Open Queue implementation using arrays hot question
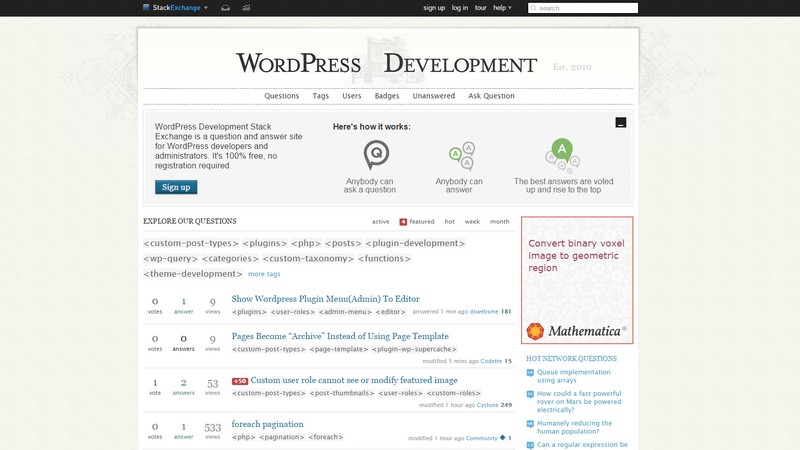Image resolution: width=800 pixels, height=450 pixels. pos(573,376)
